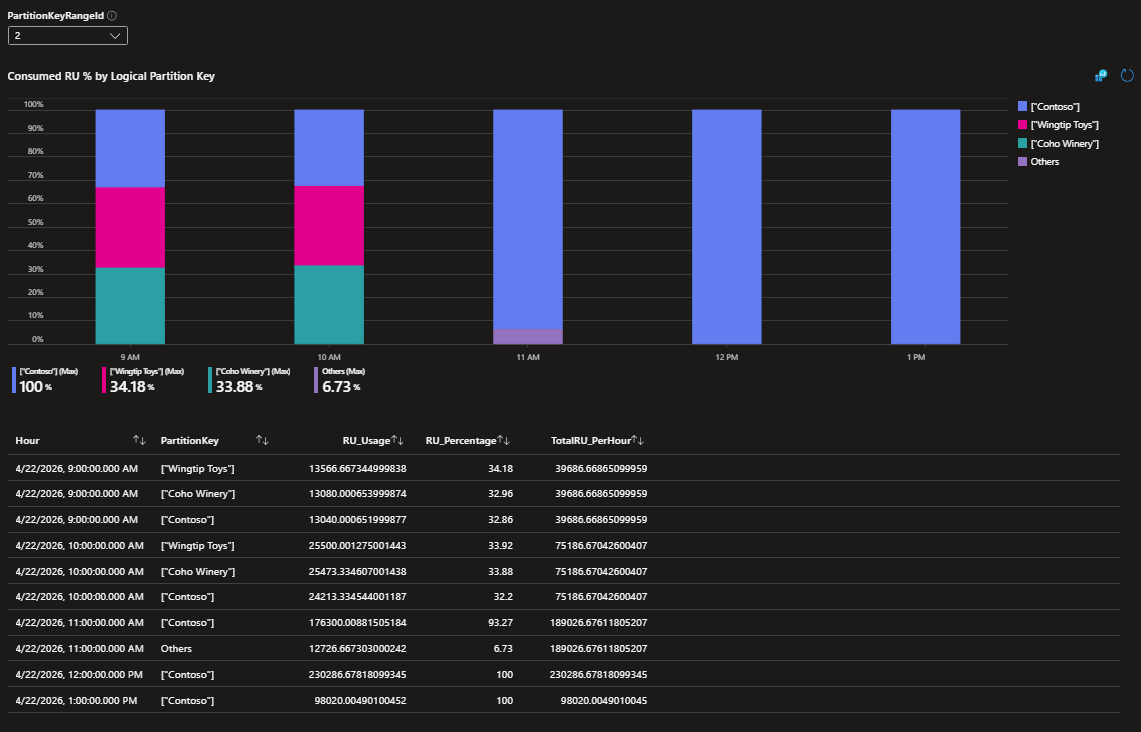Click the 32.96 percentage cell
1141x732 pixels.
tap(501, 493)
